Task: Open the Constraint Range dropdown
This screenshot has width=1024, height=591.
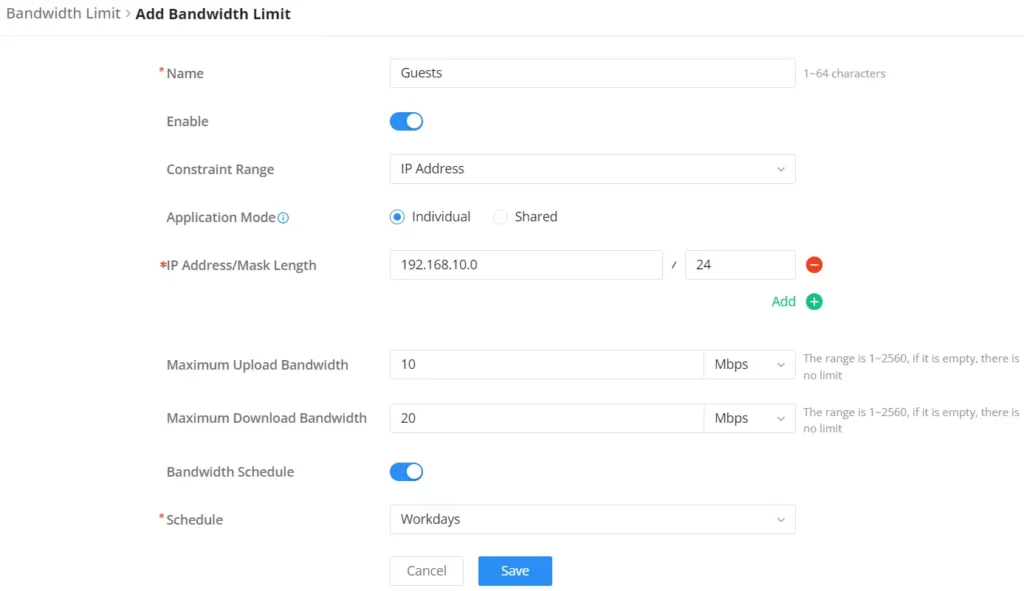Action: tap(592, 169)
